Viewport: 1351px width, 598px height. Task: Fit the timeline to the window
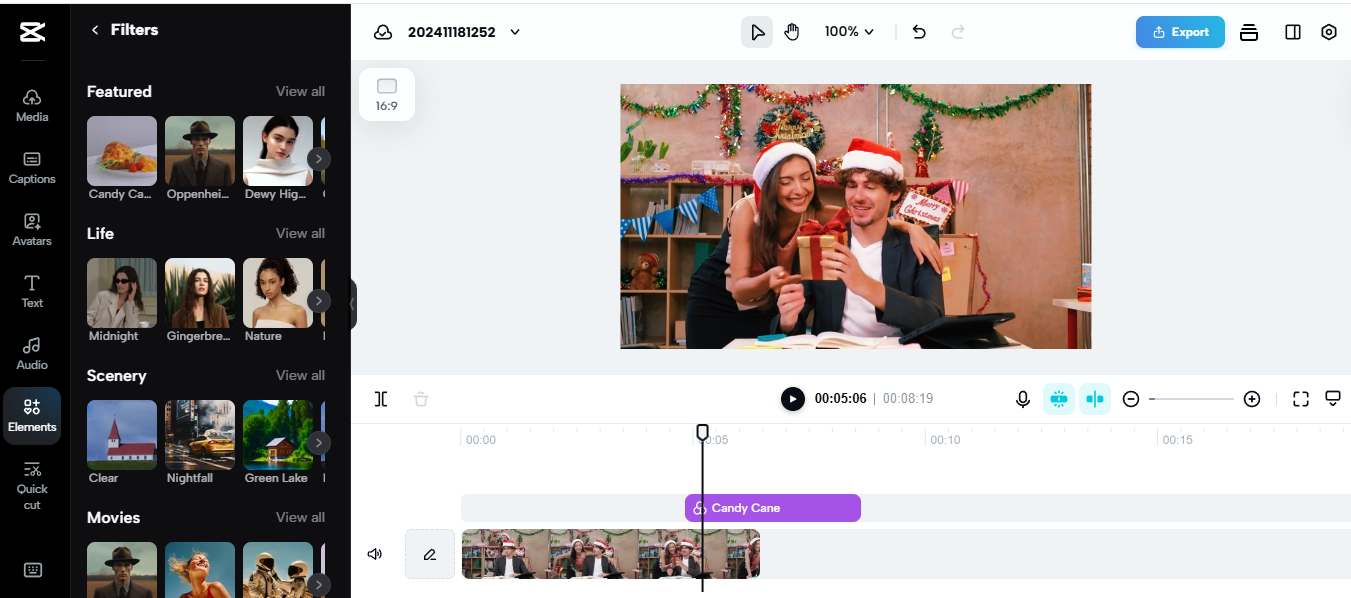coord(1301,399)
